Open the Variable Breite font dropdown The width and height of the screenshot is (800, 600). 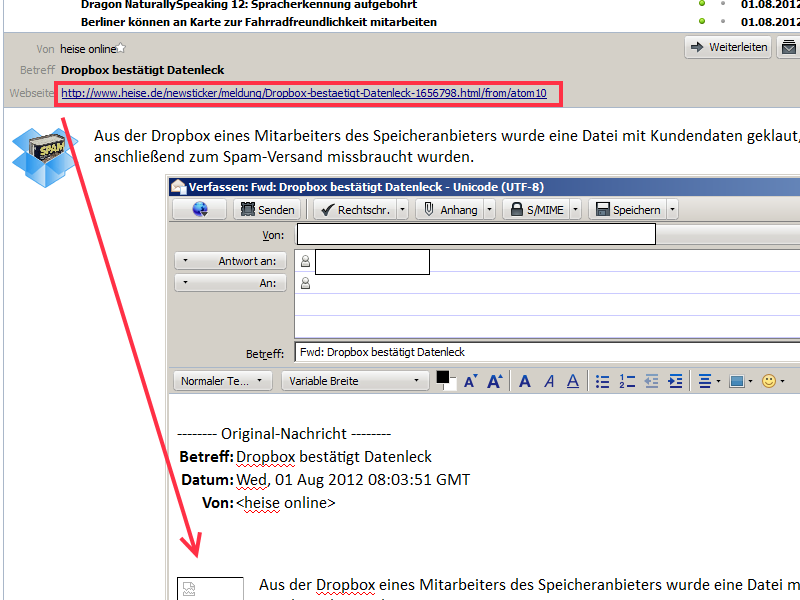(x=353, y=381)
